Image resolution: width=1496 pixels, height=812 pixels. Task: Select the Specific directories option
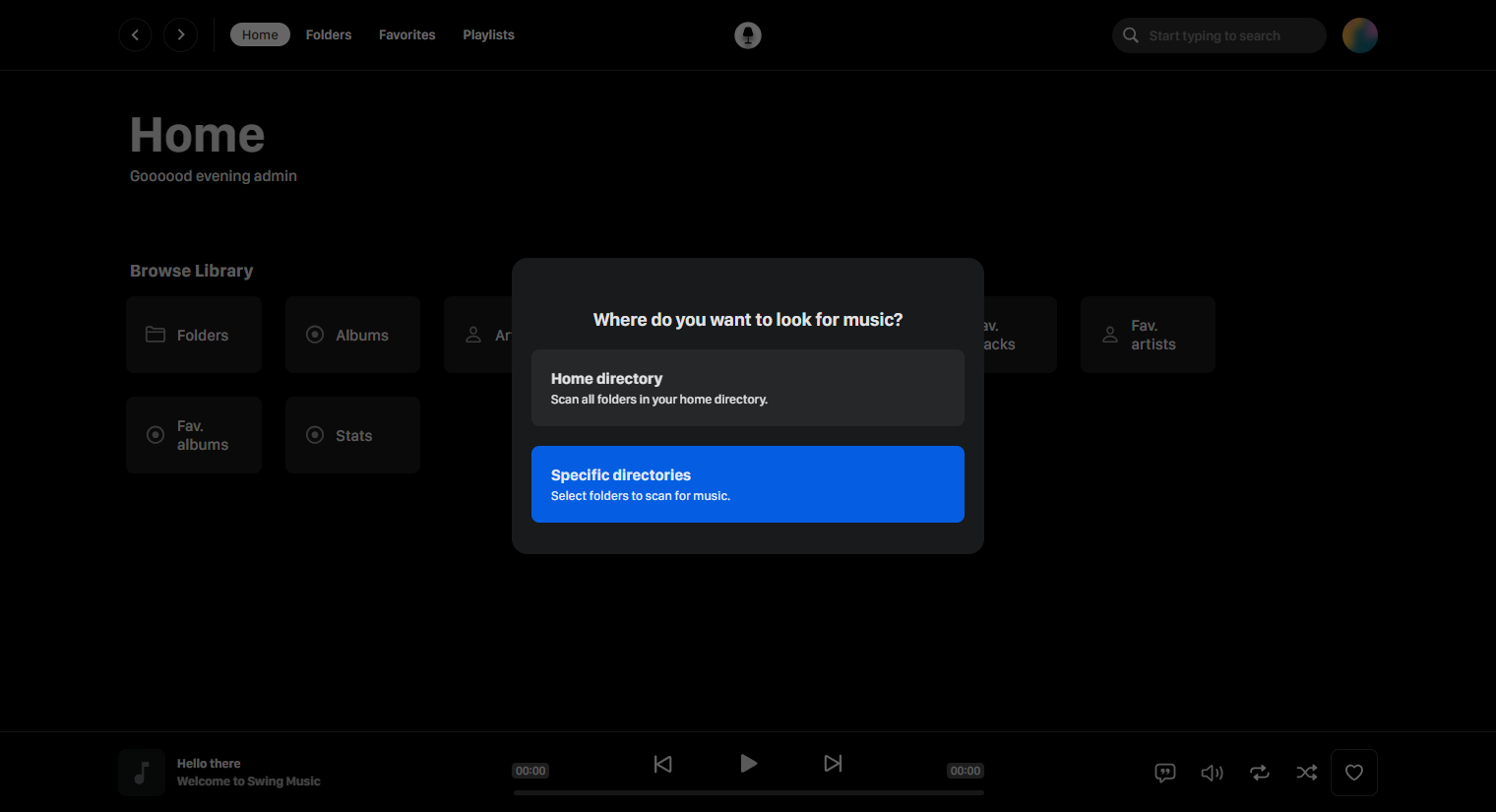748,484
